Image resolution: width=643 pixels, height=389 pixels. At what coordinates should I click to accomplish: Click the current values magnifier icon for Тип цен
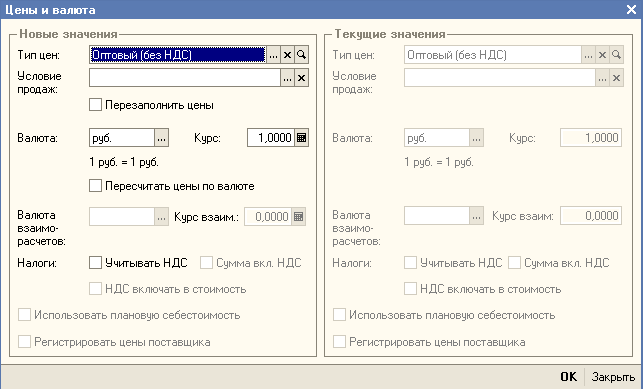tap(616, 55)
